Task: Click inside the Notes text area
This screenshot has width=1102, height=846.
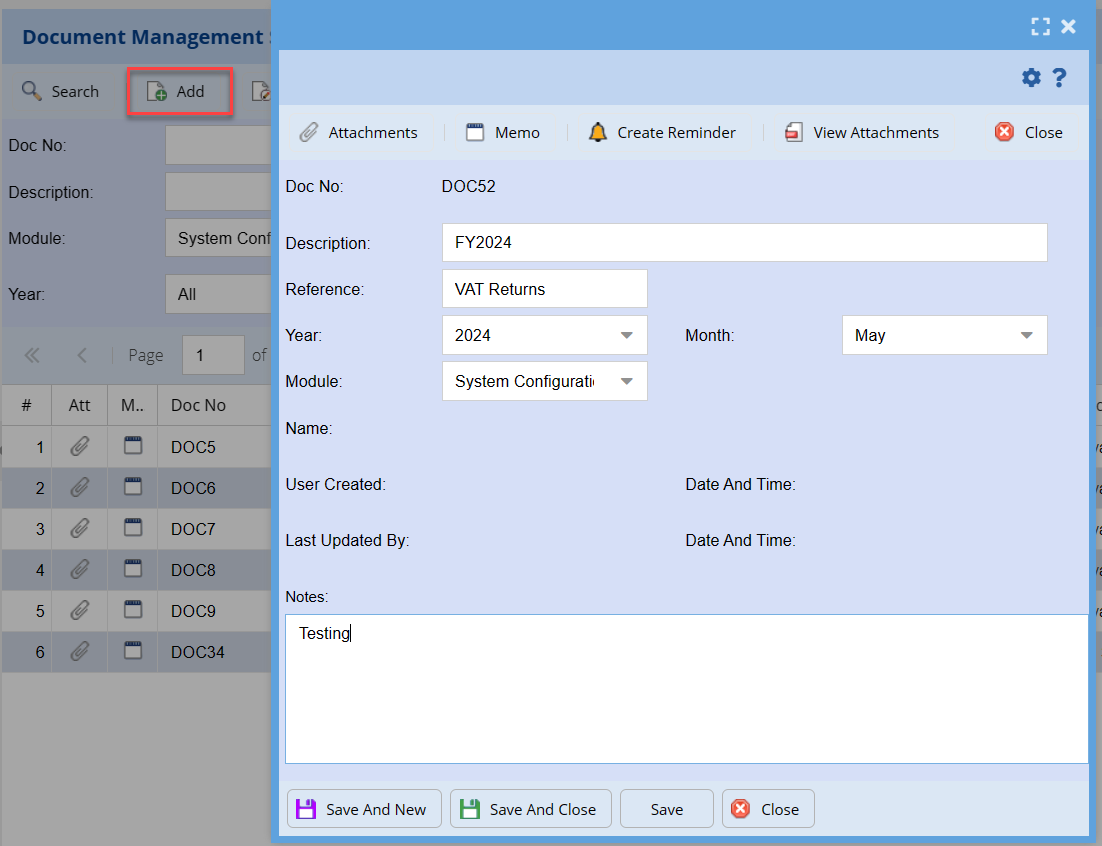Action: (686, 688)
